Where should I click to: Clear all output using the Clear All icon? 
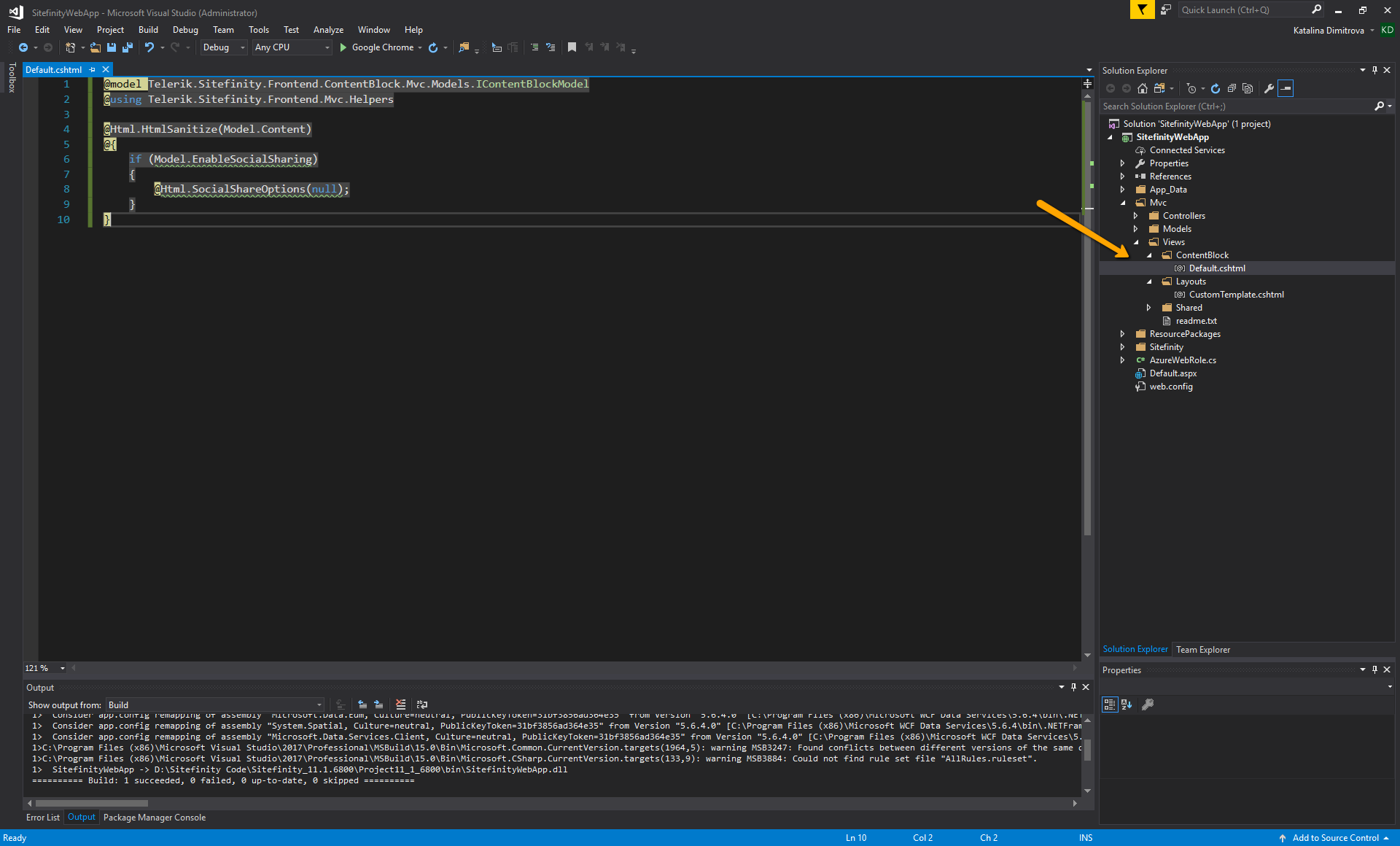tap(400, 705)
